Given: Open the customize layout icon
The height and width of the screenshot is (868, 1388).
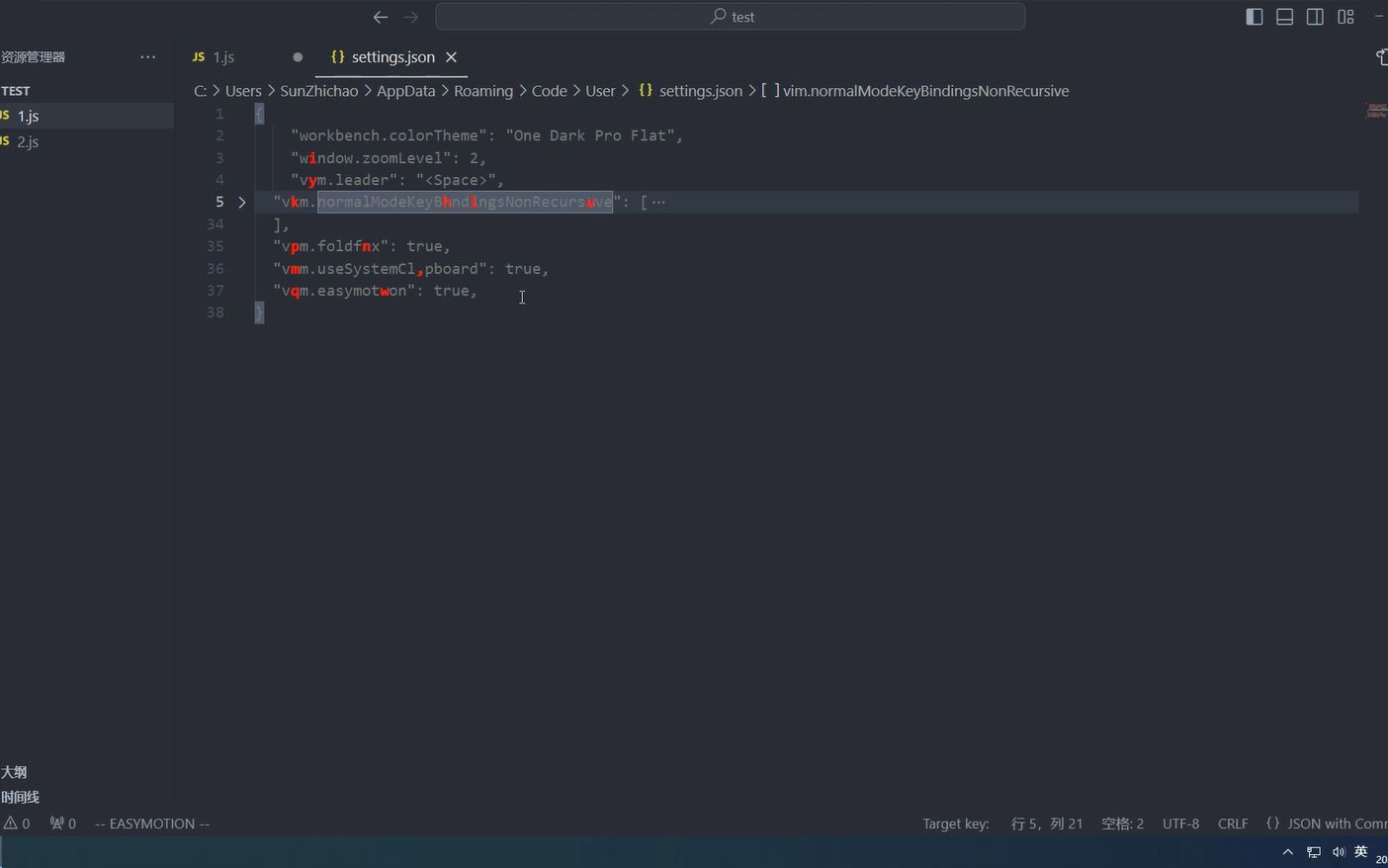Looking at the screenshot, I should pyautogui.click(x=1345, y=17).
